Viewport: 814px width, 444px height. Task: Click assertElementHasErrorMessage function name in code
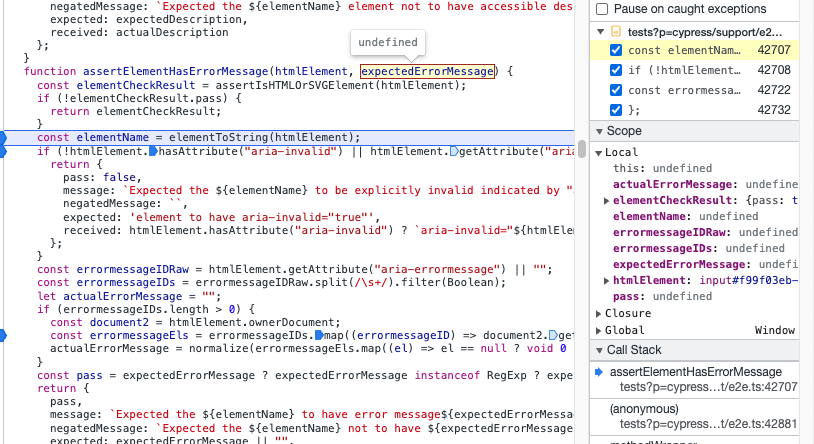[x=175, y=71]
